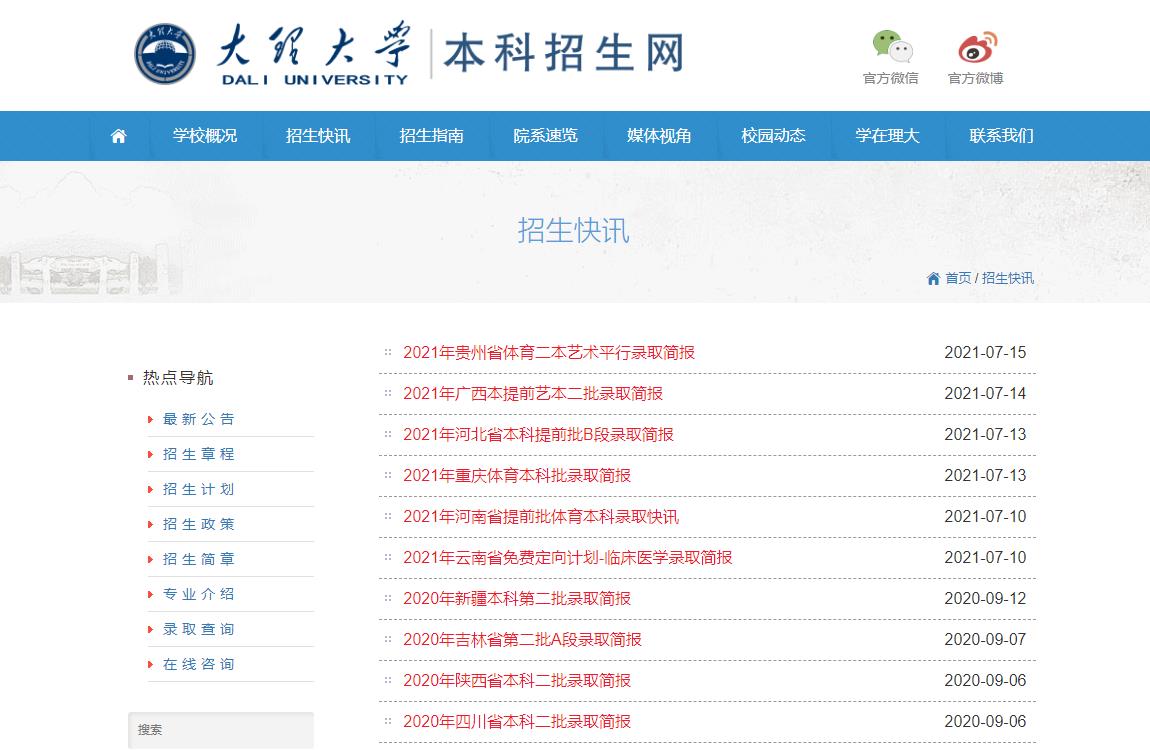1150x750 pixels.
Task: Open 联系我们 menu item
Action: pyautogui.click(x=1001, y=136)
